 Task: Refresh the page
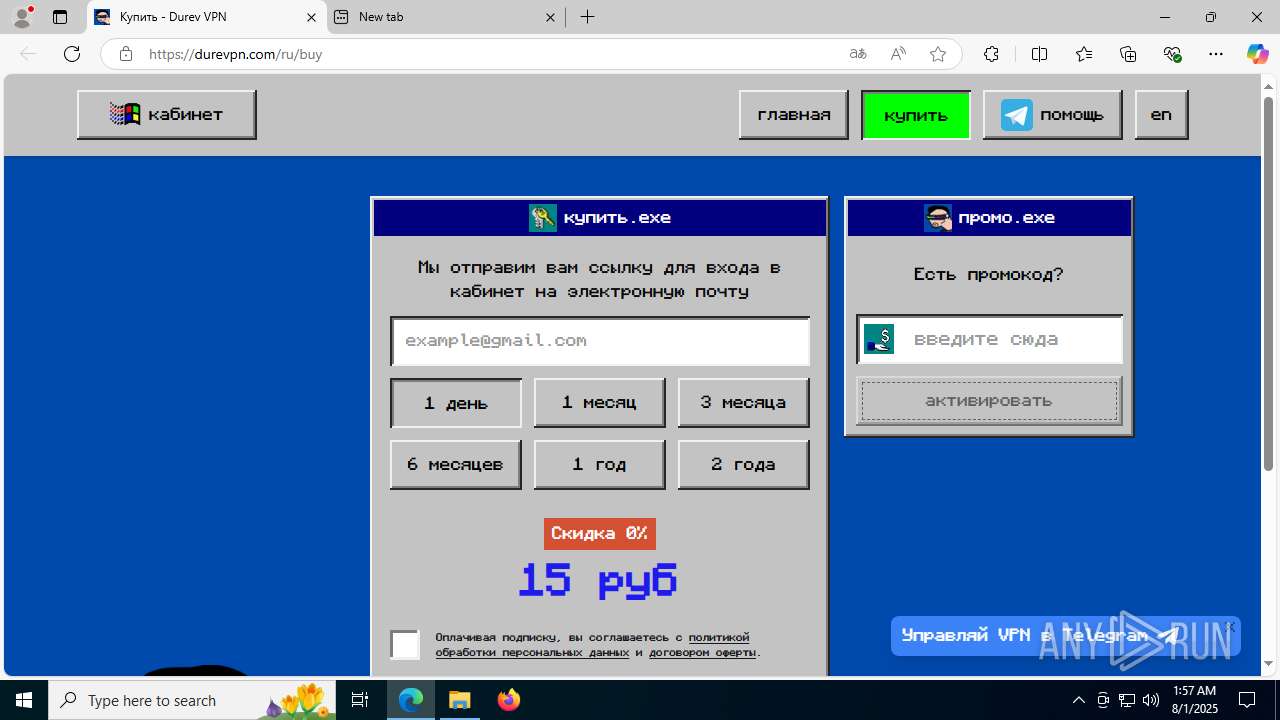pyautogui.click(x=72, y=54)
